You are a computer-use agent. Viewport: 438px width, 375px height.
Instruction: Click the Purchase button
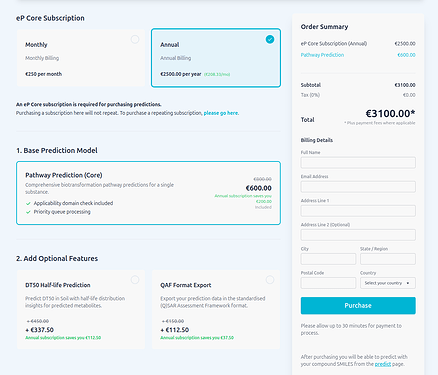[x=358, y=306]
